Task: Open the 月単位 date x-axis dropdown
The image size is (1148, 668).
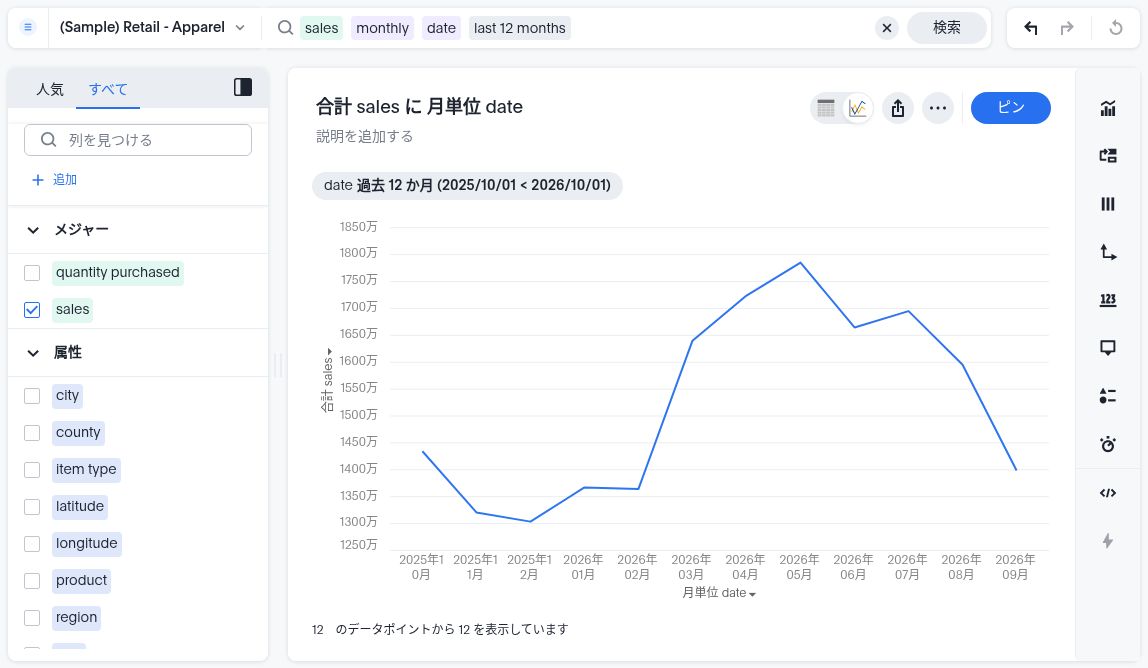Action: (719, 593)
